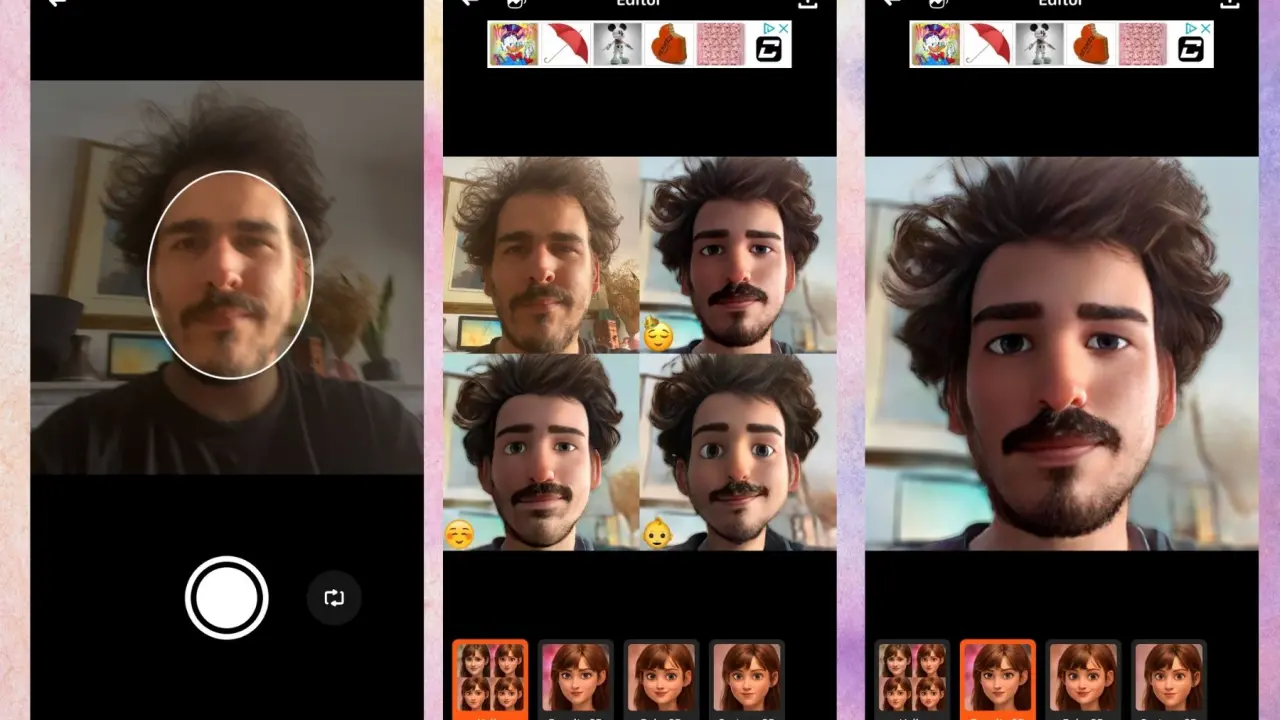Viewport: 1280px width, 720px height.
Task: Select the orange-highlighted four-face style in grid editor
Action: tap(490, 678)
